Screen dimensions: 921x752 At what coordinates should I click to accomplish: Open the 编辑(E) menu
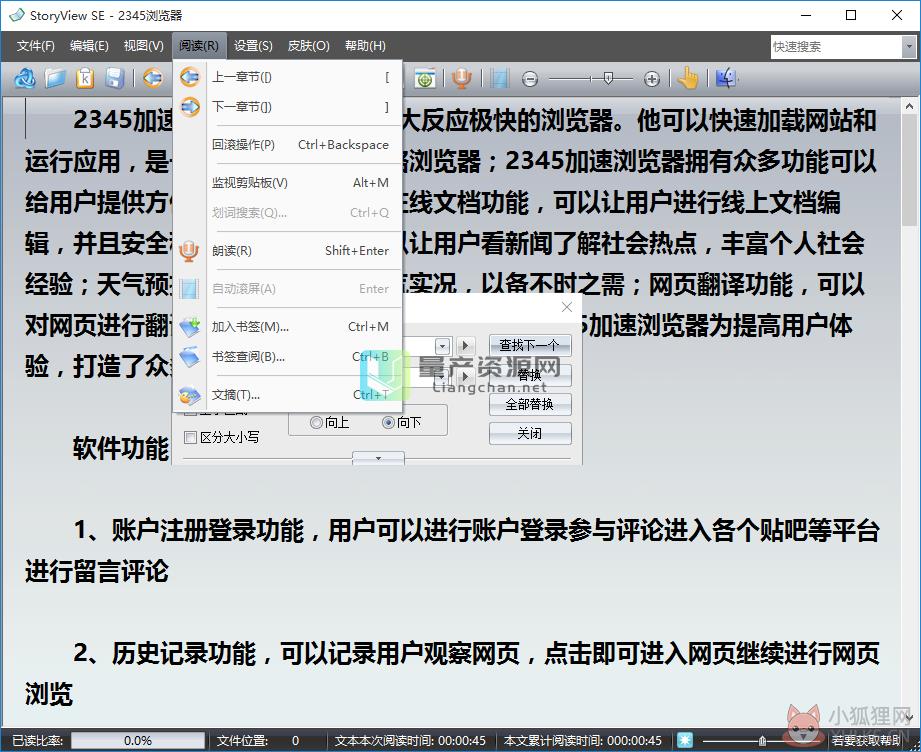pyautogui.click(x=89, y=46)
